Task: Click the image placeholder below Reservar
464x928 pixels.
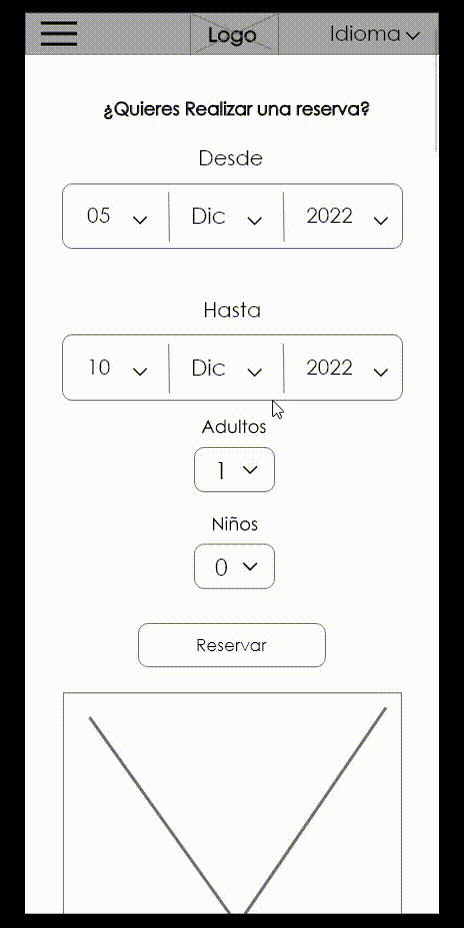Action: tap(233, 803)
